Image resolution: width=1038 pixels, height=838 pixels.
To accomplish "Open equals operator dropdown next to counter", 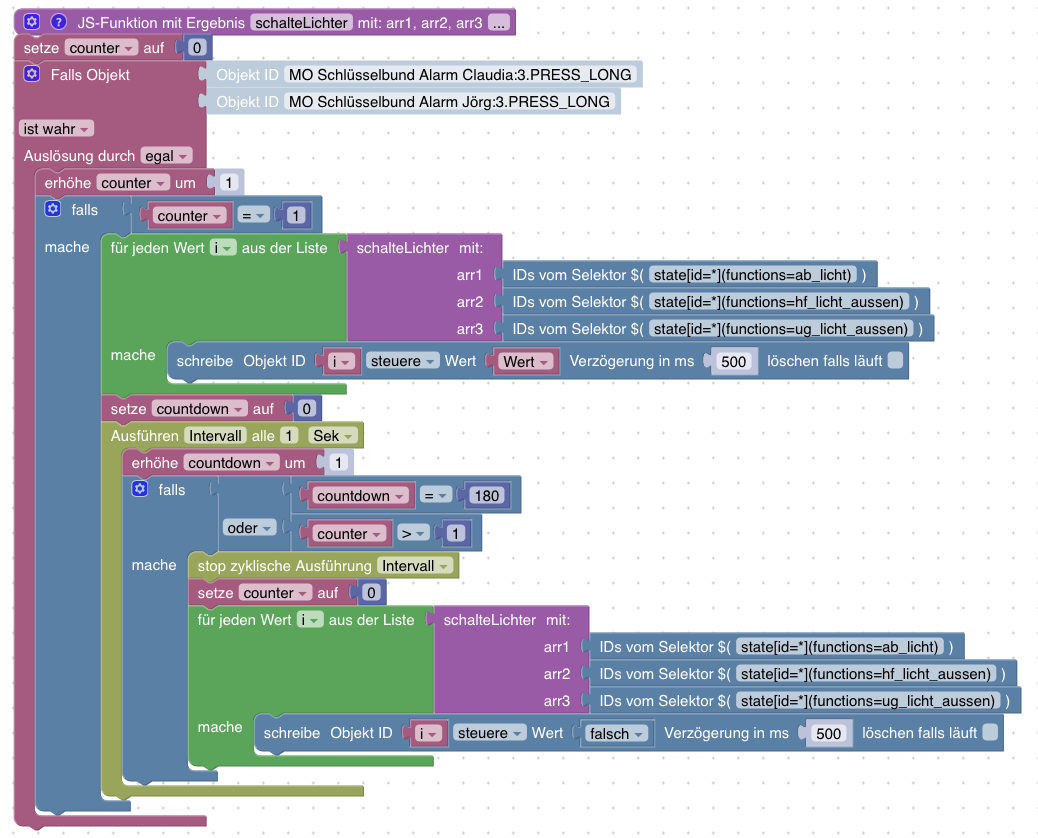I will click(x=254, y=216).
